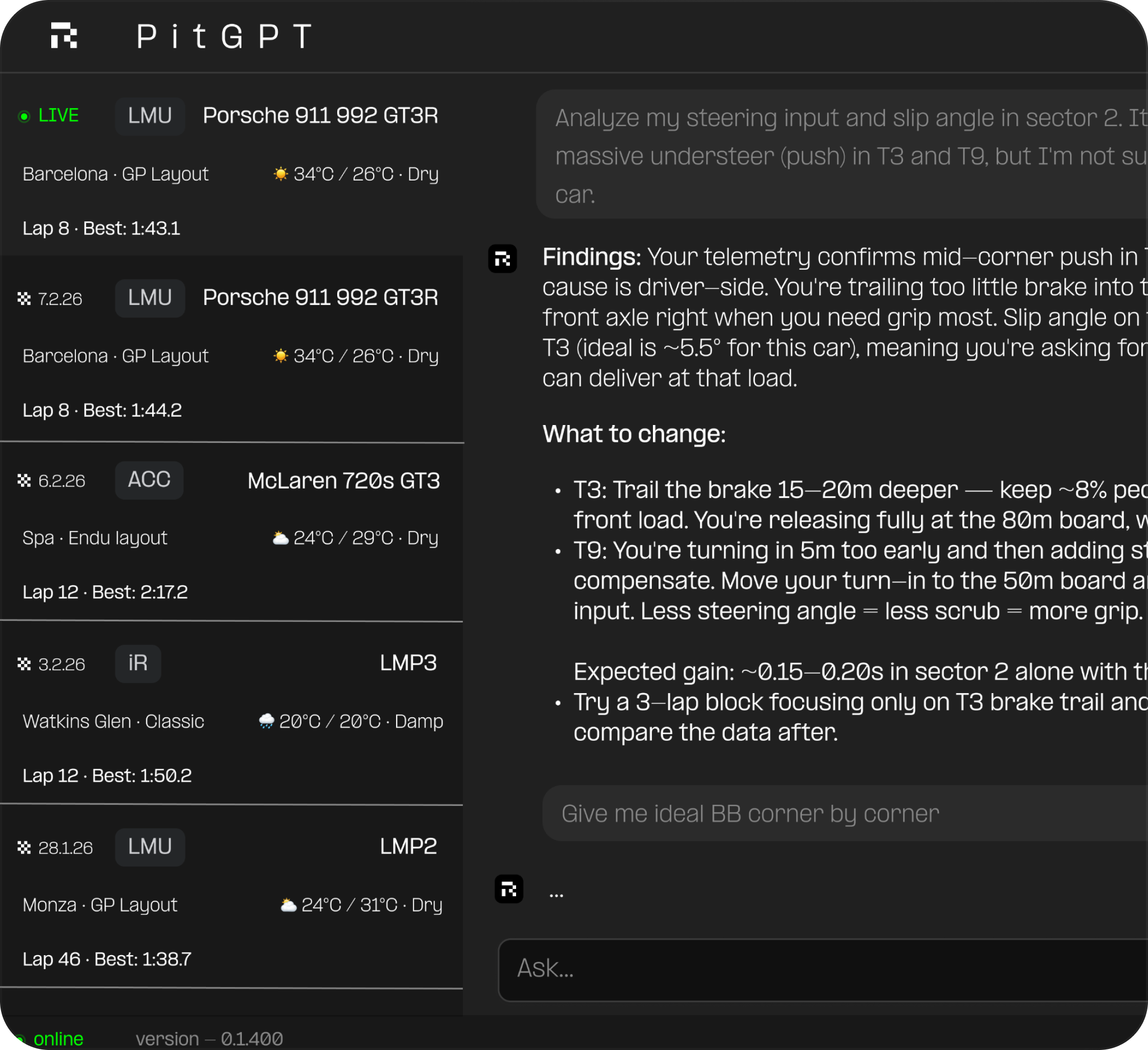Click partly cloudy icon in Spa session
The image size is (1148, 1050).
280,538
